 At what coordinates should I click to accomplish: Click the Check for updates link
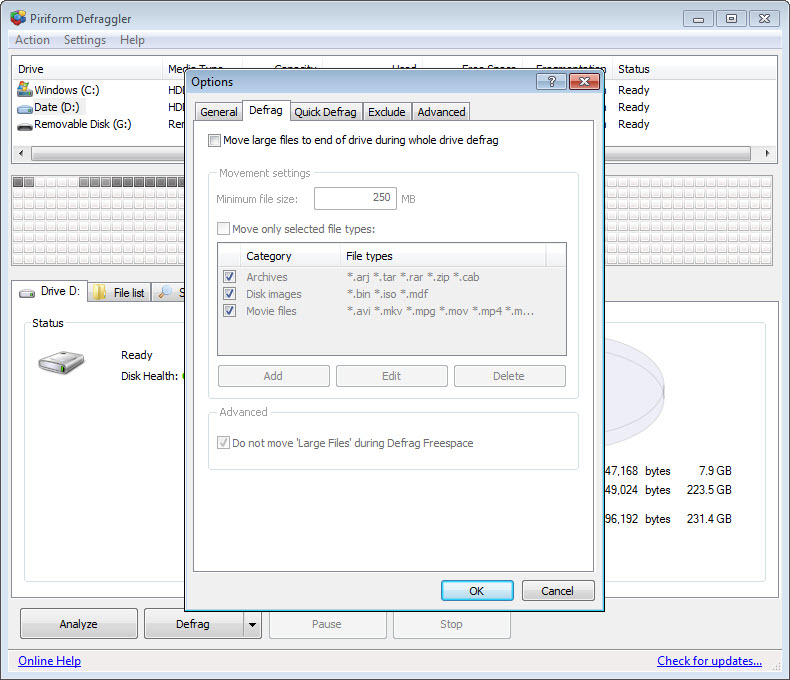click(709, 661)
